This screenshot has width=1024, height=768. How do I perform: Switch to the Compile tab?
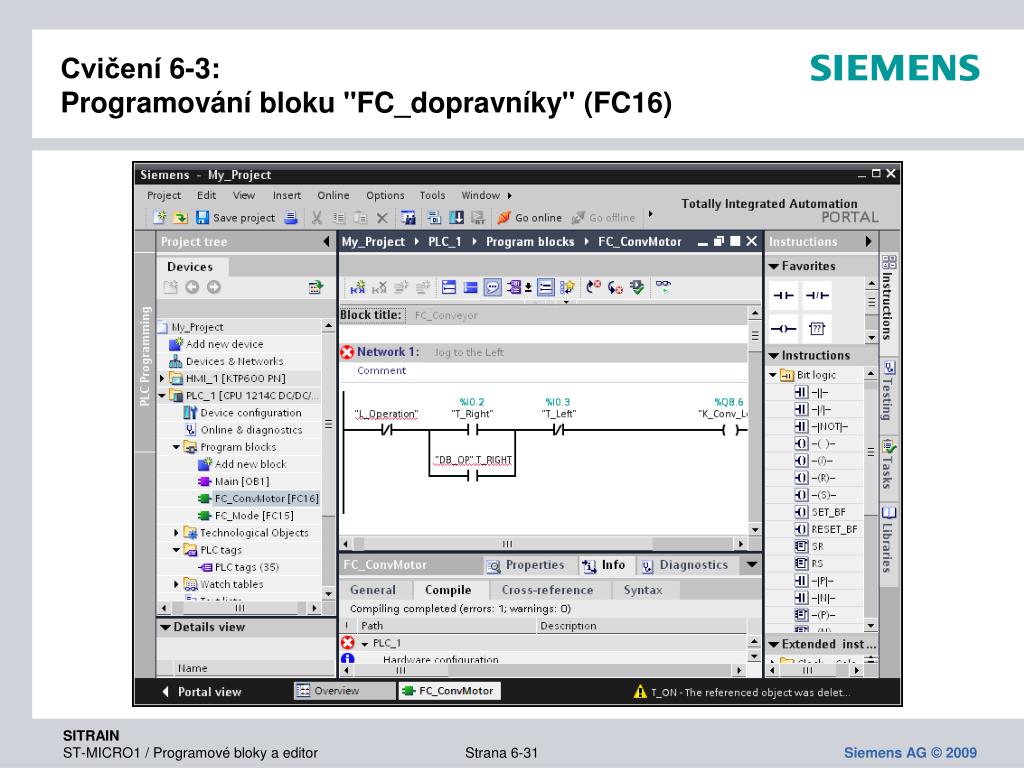pos(448,590)
